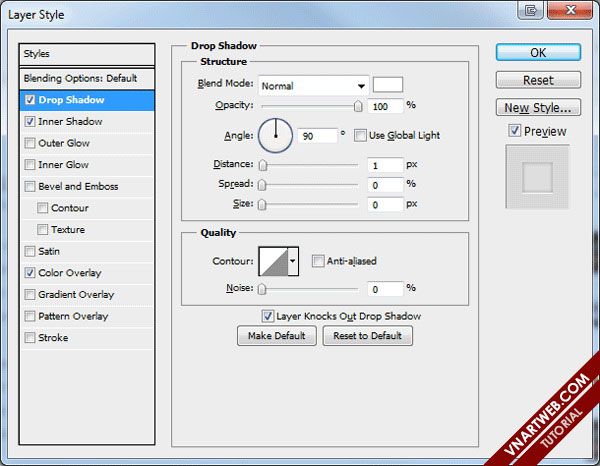Toggle Use Global Light checkbox

pyautogui.click(x=362, y=135)
